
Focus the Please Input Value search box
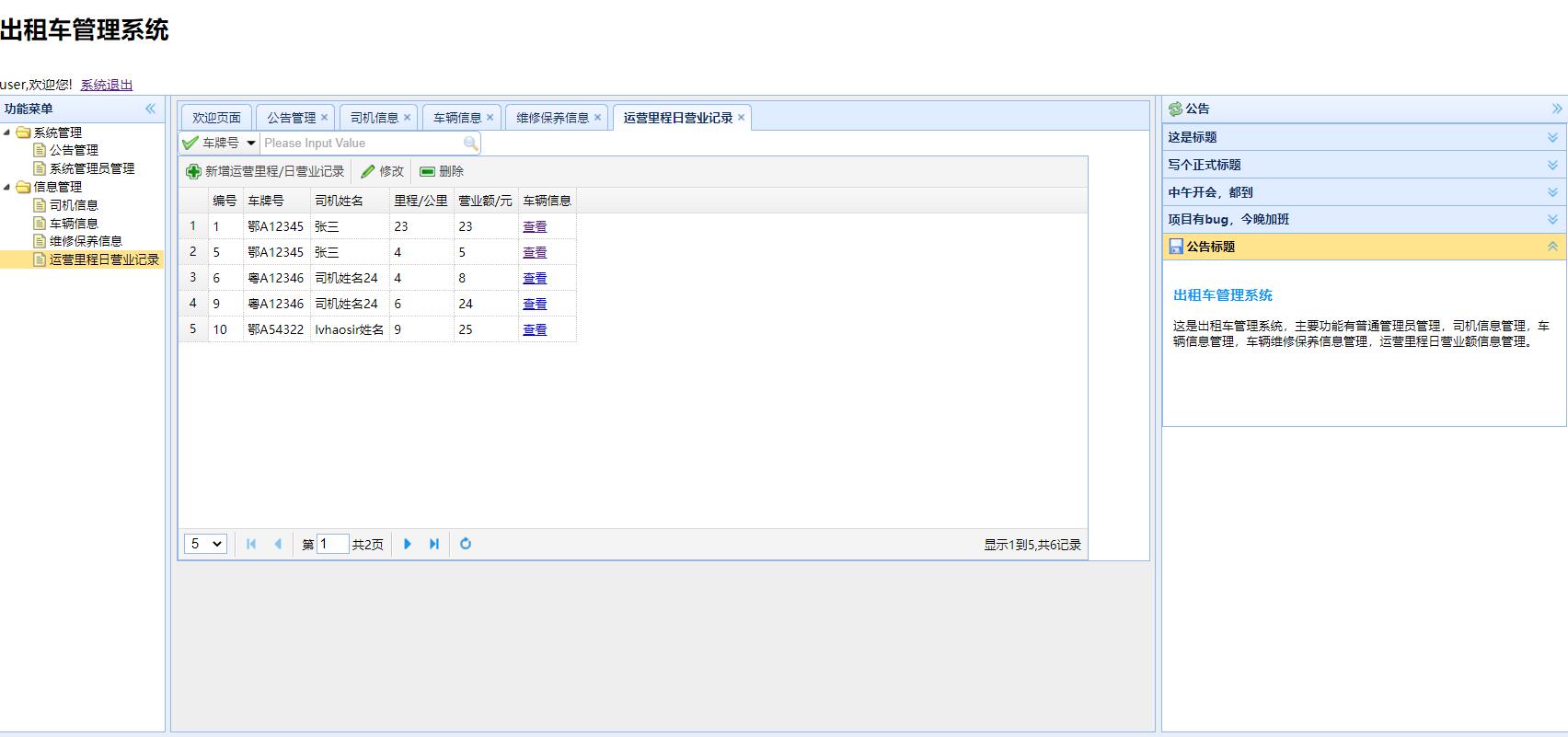(361, 144)
